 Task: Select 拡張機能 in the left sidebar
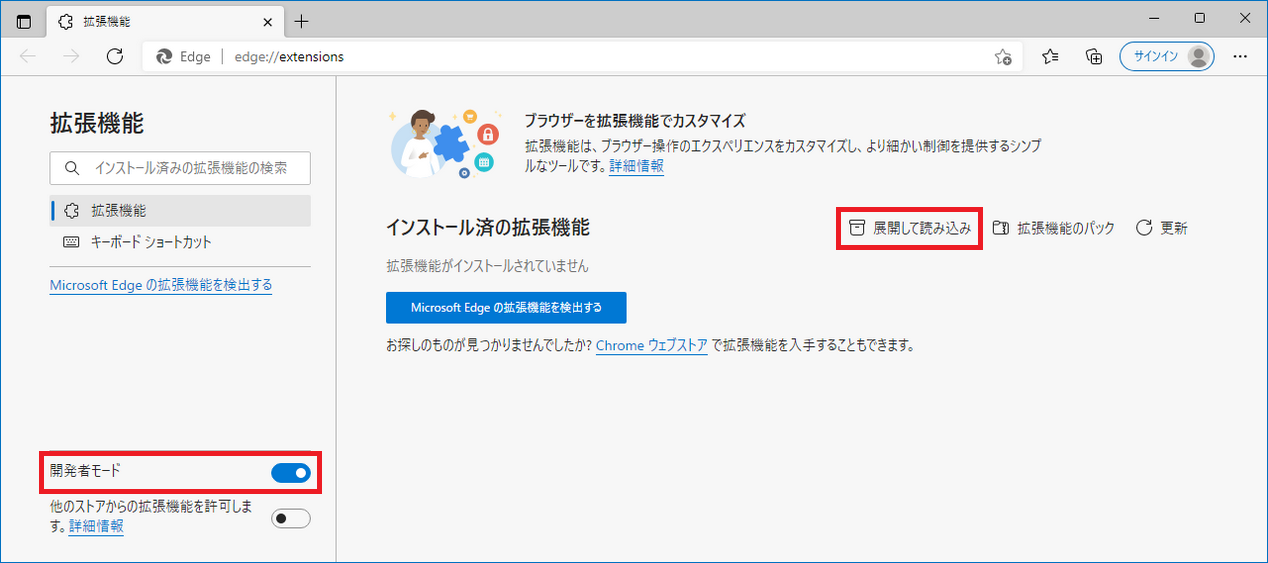click(x=180, y=211)
